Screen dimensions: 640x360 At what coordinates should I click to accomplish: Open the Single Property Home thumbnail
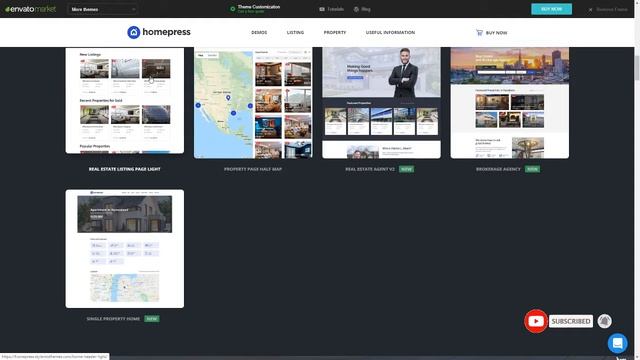[x=124, y=249]
